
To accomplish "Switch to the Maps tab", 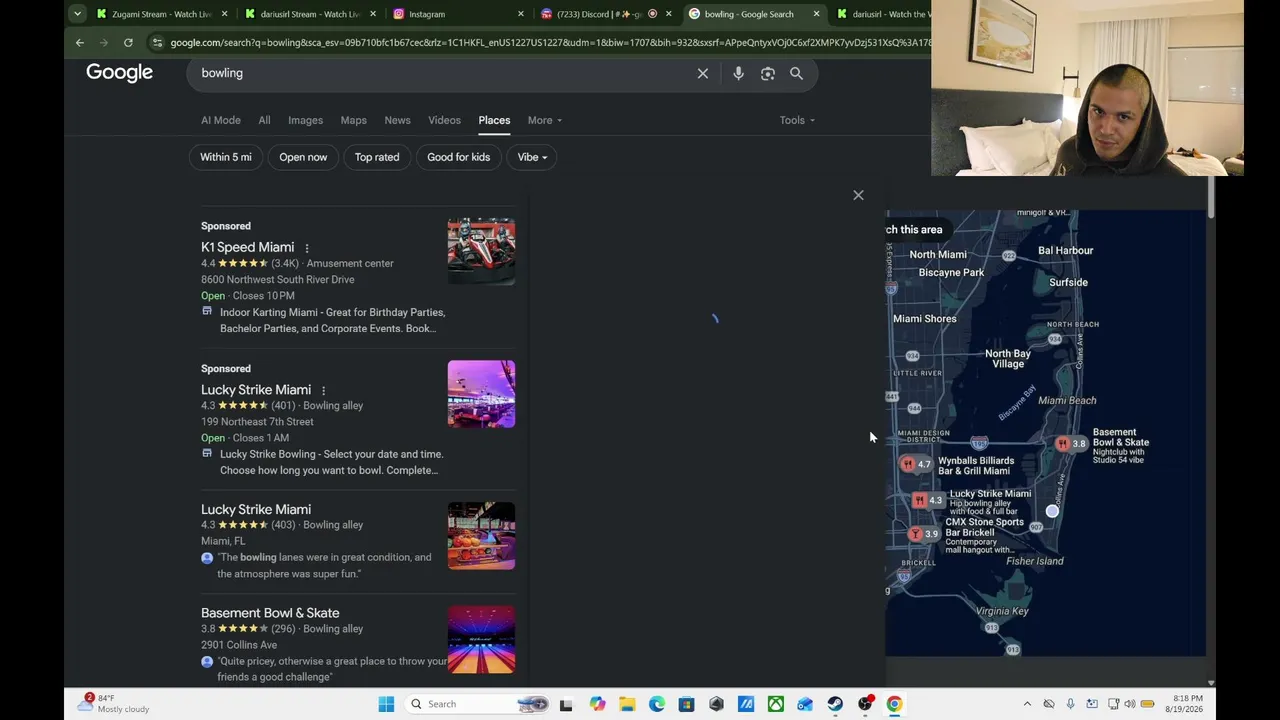I will tap(353, 120).
